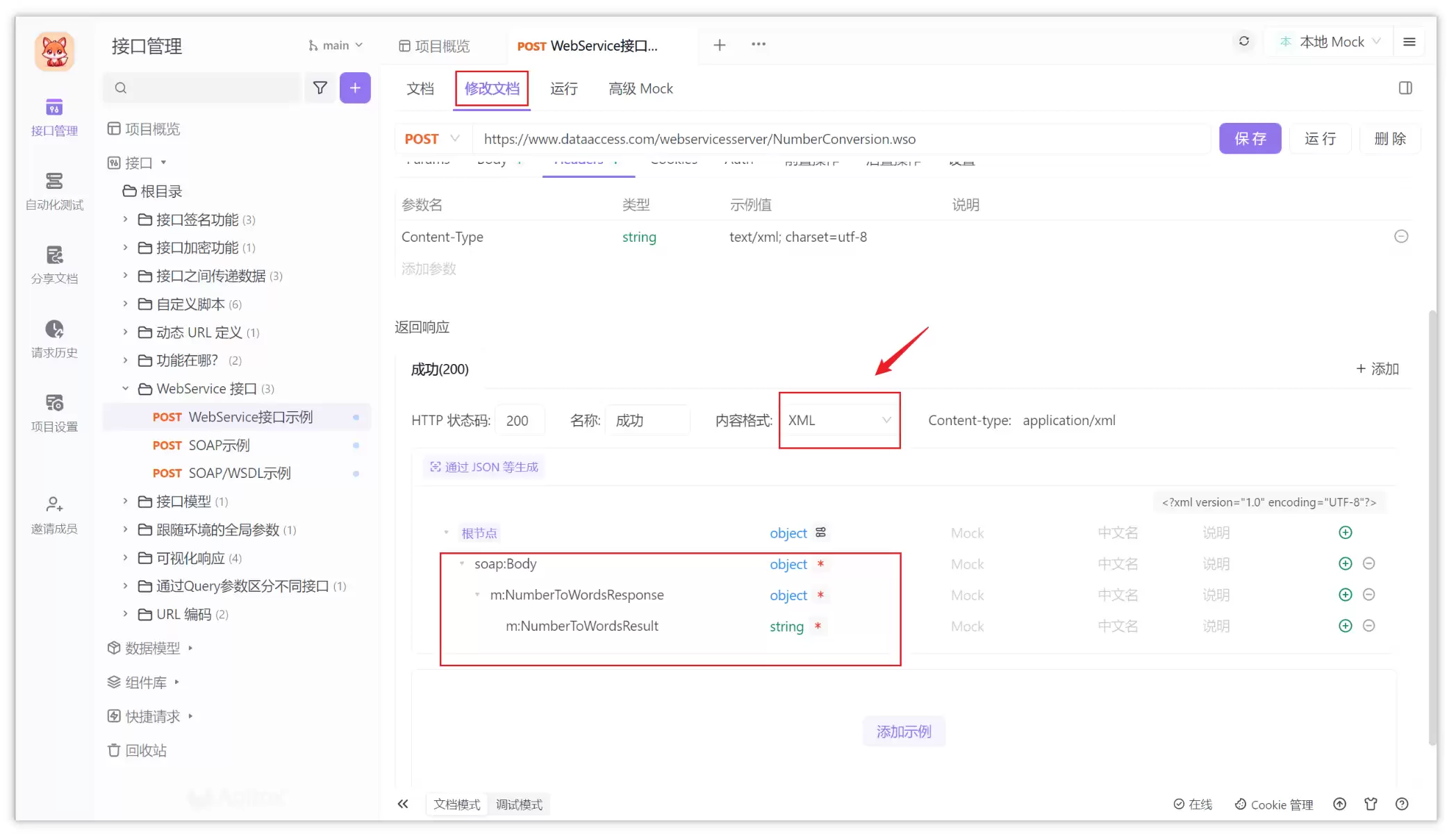Open 项目设置 sidebar section

(x=54, y=414)
